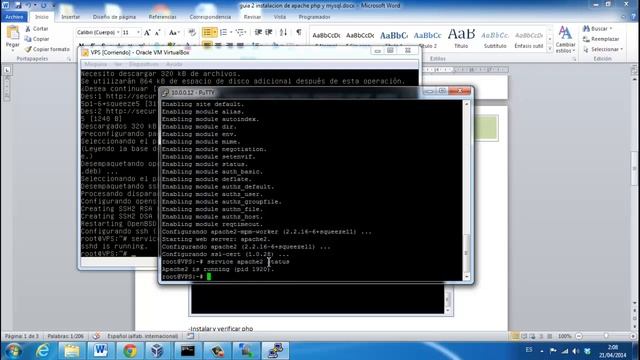640x360 pixels.
Task: Open the bullet list style dropdown arrow
Action: pos(215,32)
